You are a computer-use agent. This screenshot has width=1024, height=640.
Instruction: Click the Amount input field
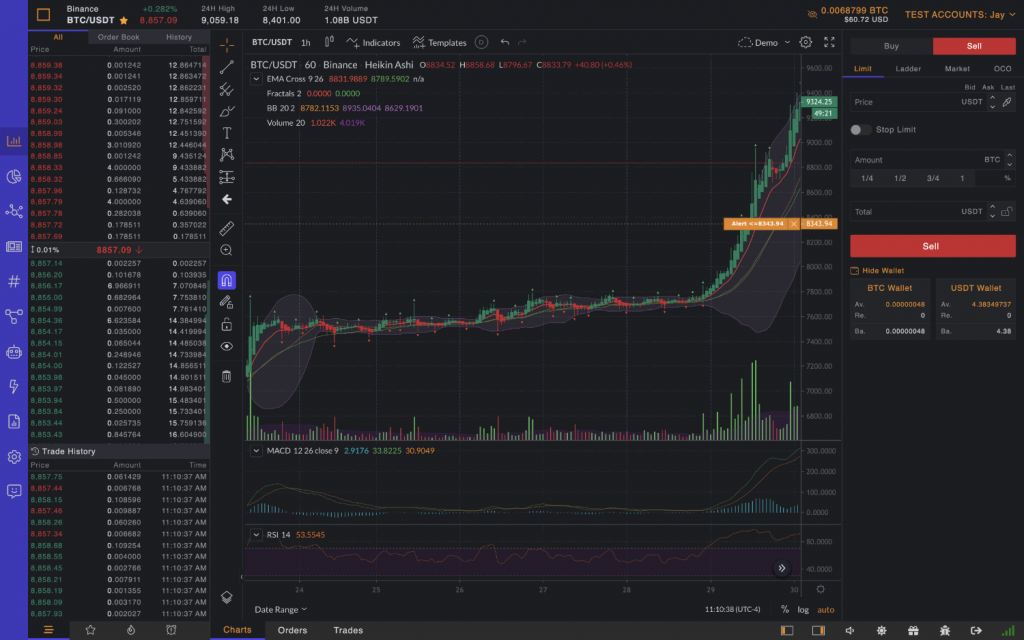[915, 160]
